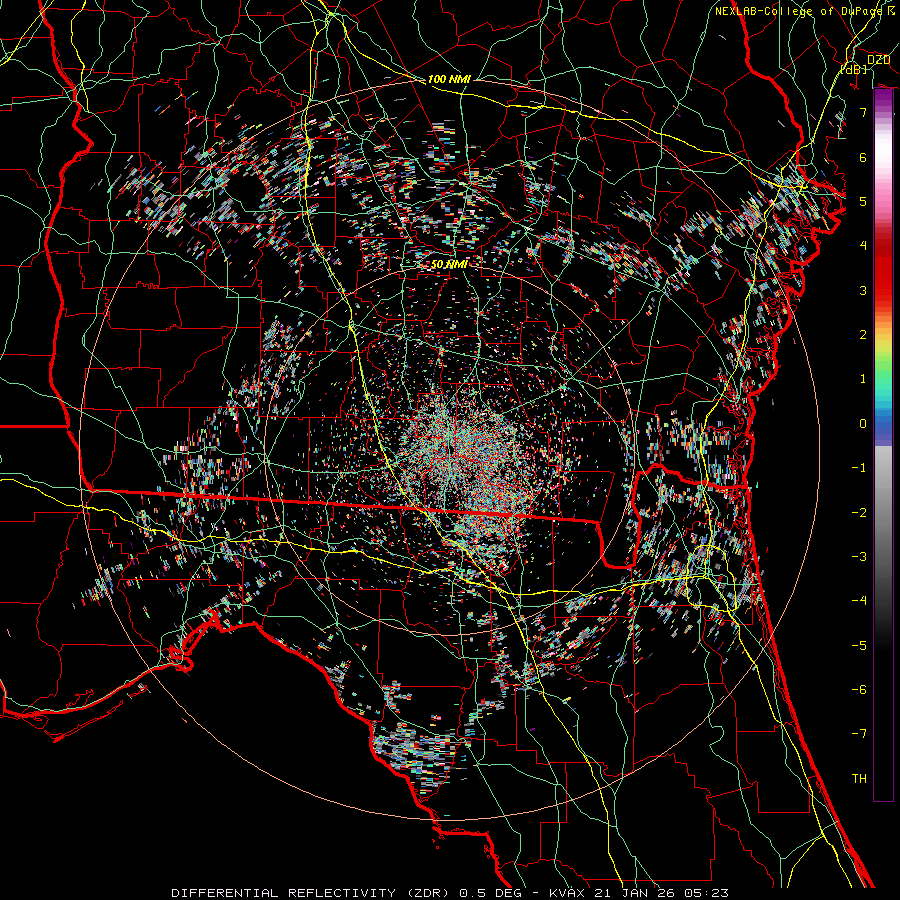This screenshot has width=900, height=900.
Task: Click the -3 dB scale value
Action: click(x=859, y=557)
